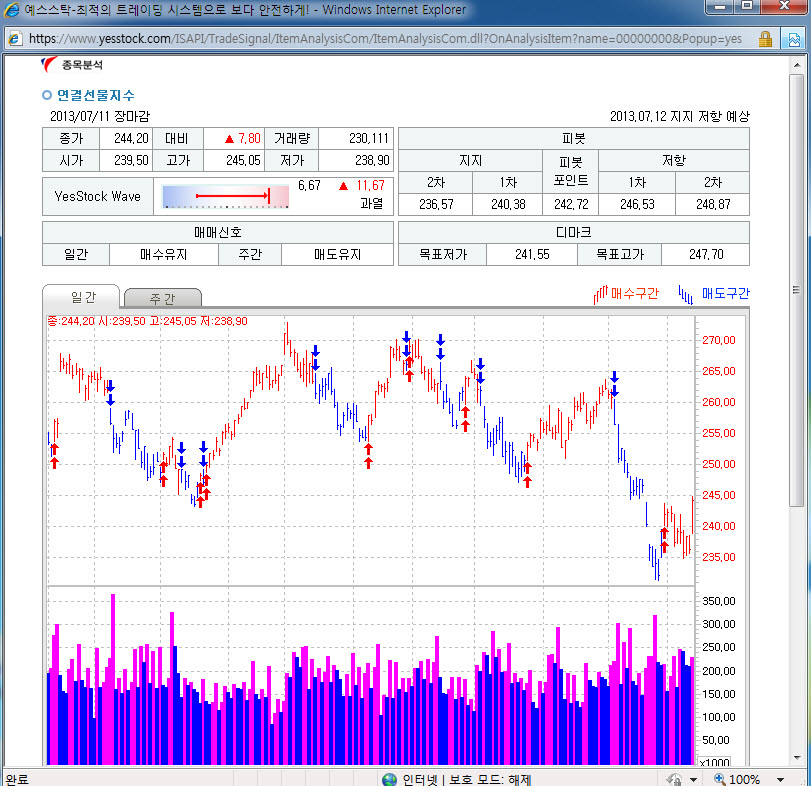Click the Internet zone globe icon in status bar
Image resolution: width=811 pixels, height=786 pixels.
click(x=389, y=779)
